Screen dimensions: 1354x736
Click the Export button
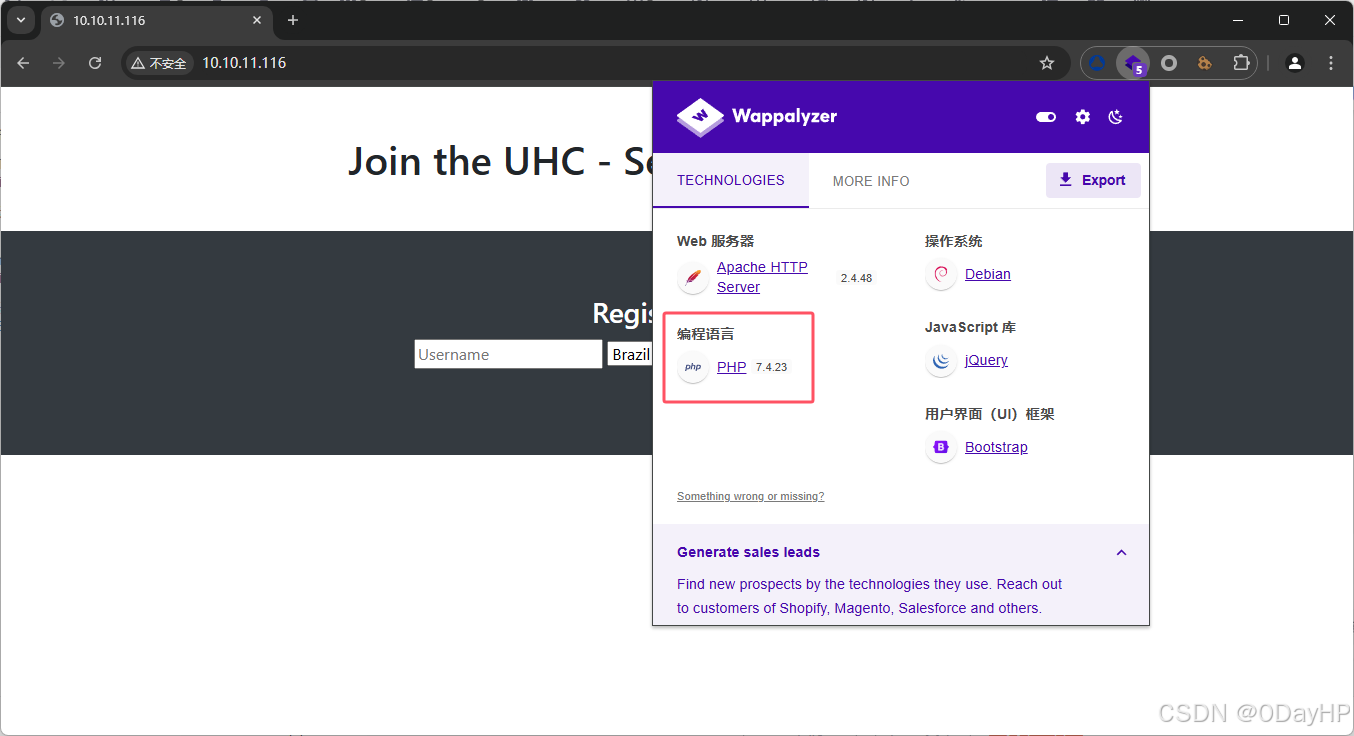tap(1093, 180)
